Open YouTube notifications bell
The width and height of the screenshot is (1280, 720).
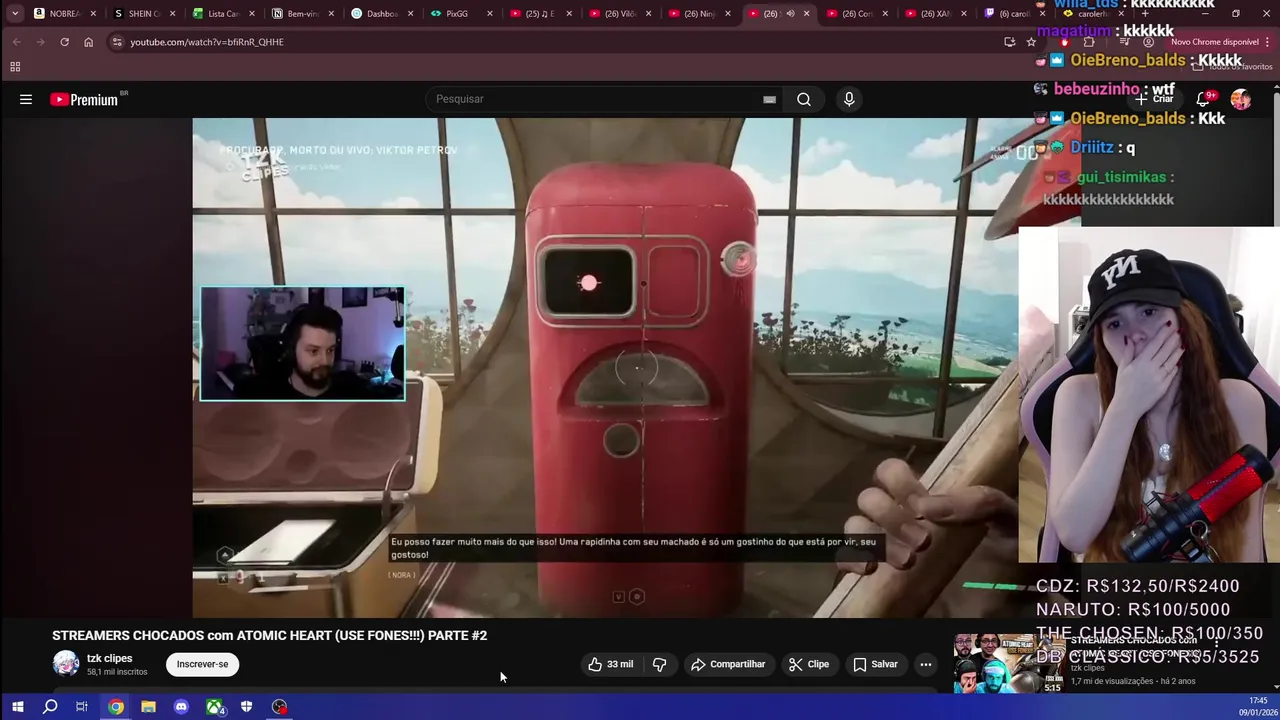(1204, 99)
